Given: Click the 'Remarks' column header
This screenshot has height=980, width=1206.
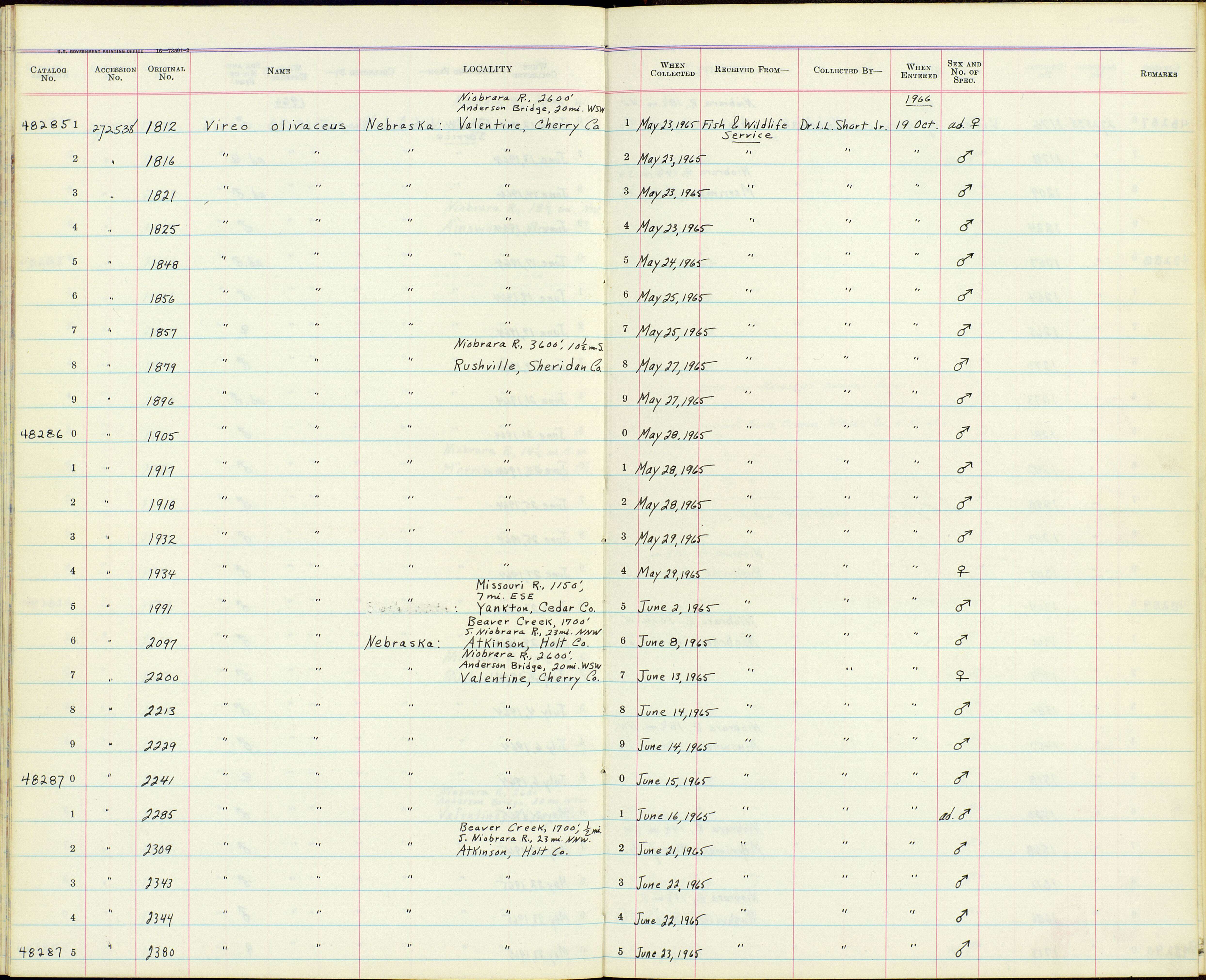Looking at the screenshot, I should coord(1158,74).
